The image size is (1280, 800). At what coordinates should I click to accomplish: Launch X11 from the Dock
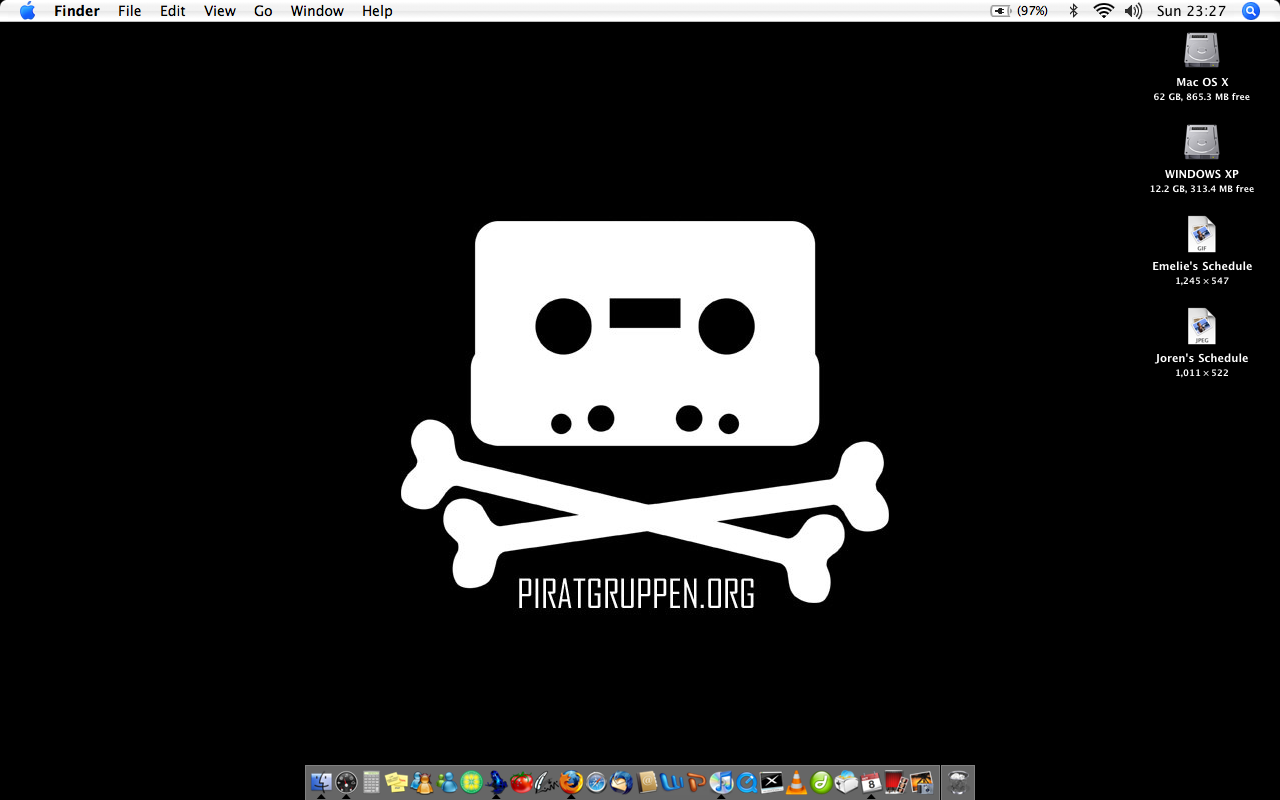(771, 782)
